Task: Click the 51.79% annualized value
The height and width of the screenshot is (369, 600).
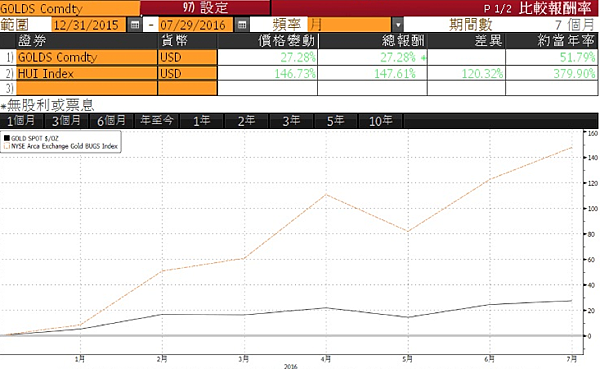Action: pos(577,57)
